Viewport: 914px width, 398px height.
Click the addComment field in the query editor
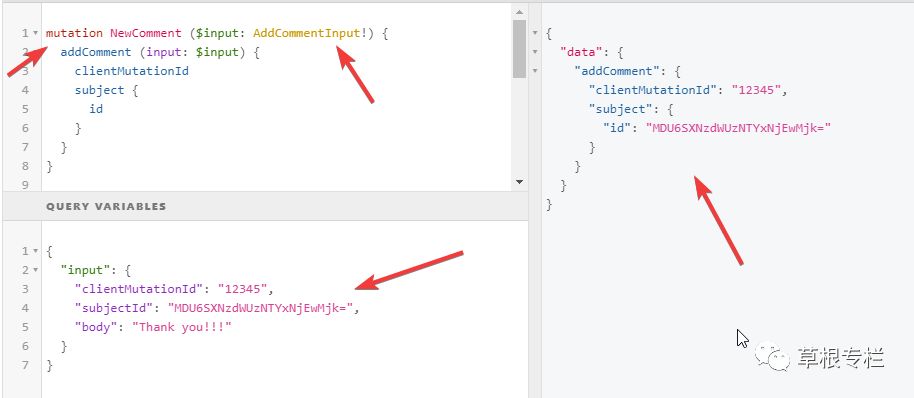(96, 52)
